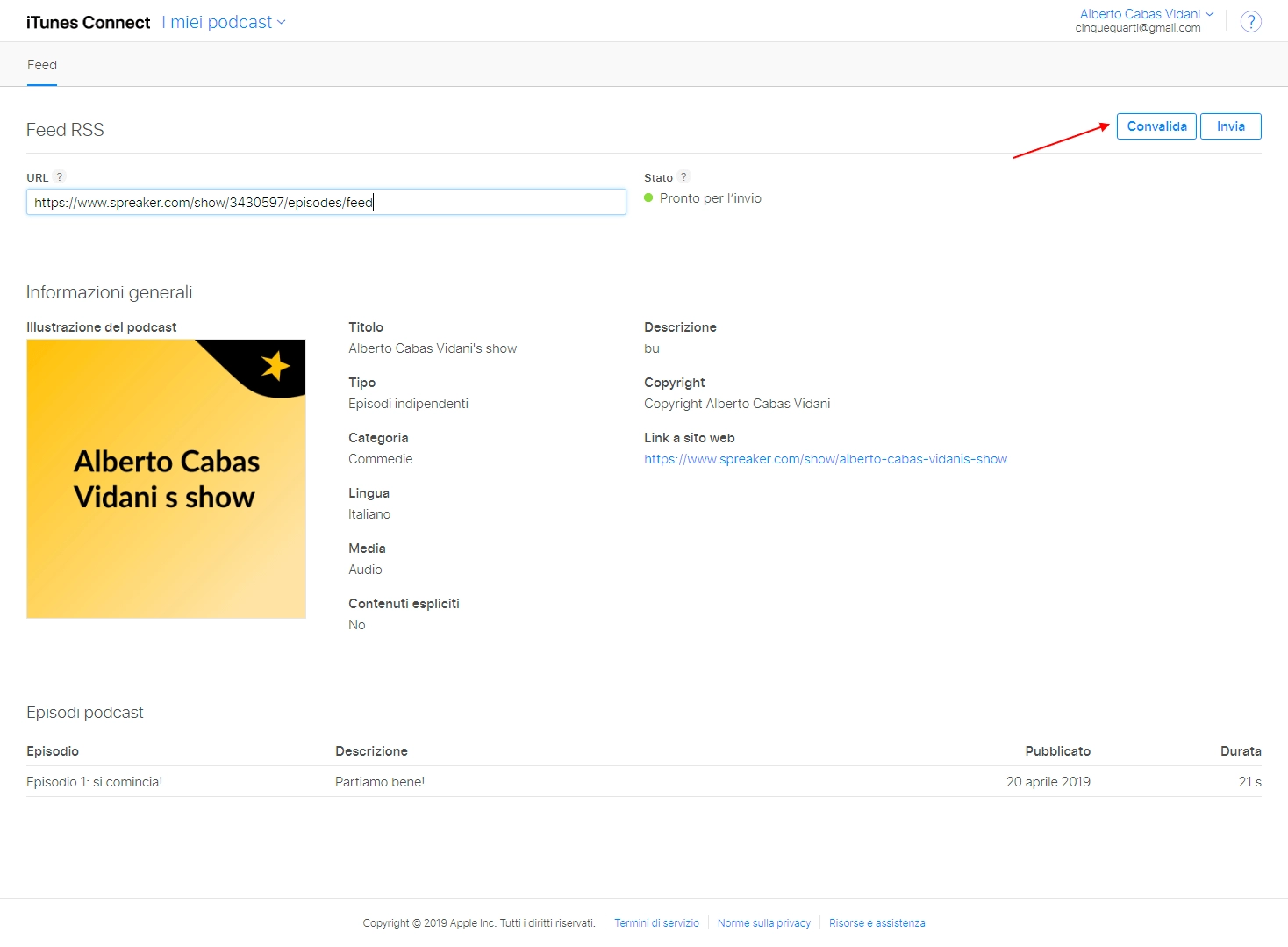Click the green status indicator dot
Screen dimensions: 1288x947
point(648,198)
